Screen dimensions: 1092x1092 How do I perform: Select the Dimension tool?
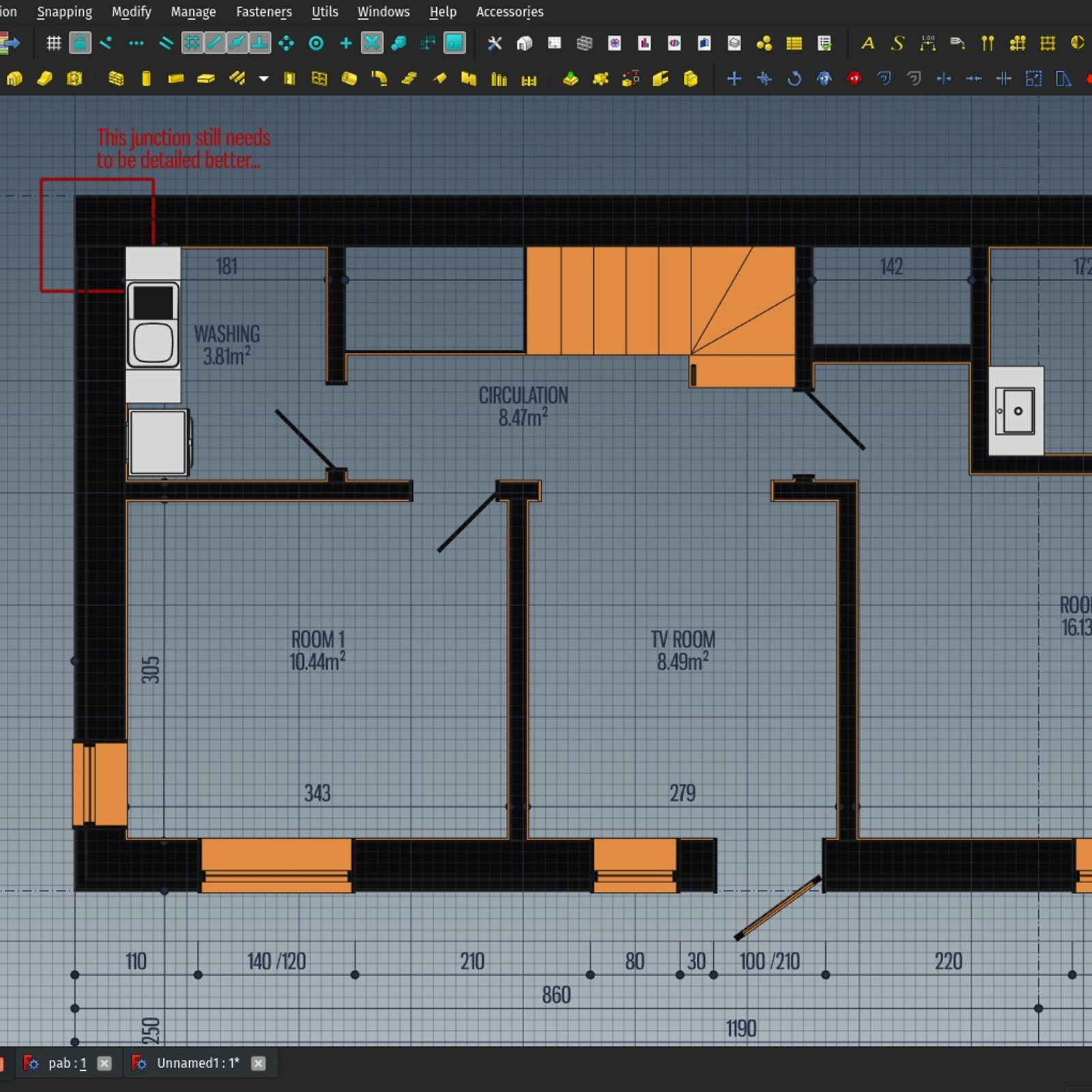[x=927, y=43]
